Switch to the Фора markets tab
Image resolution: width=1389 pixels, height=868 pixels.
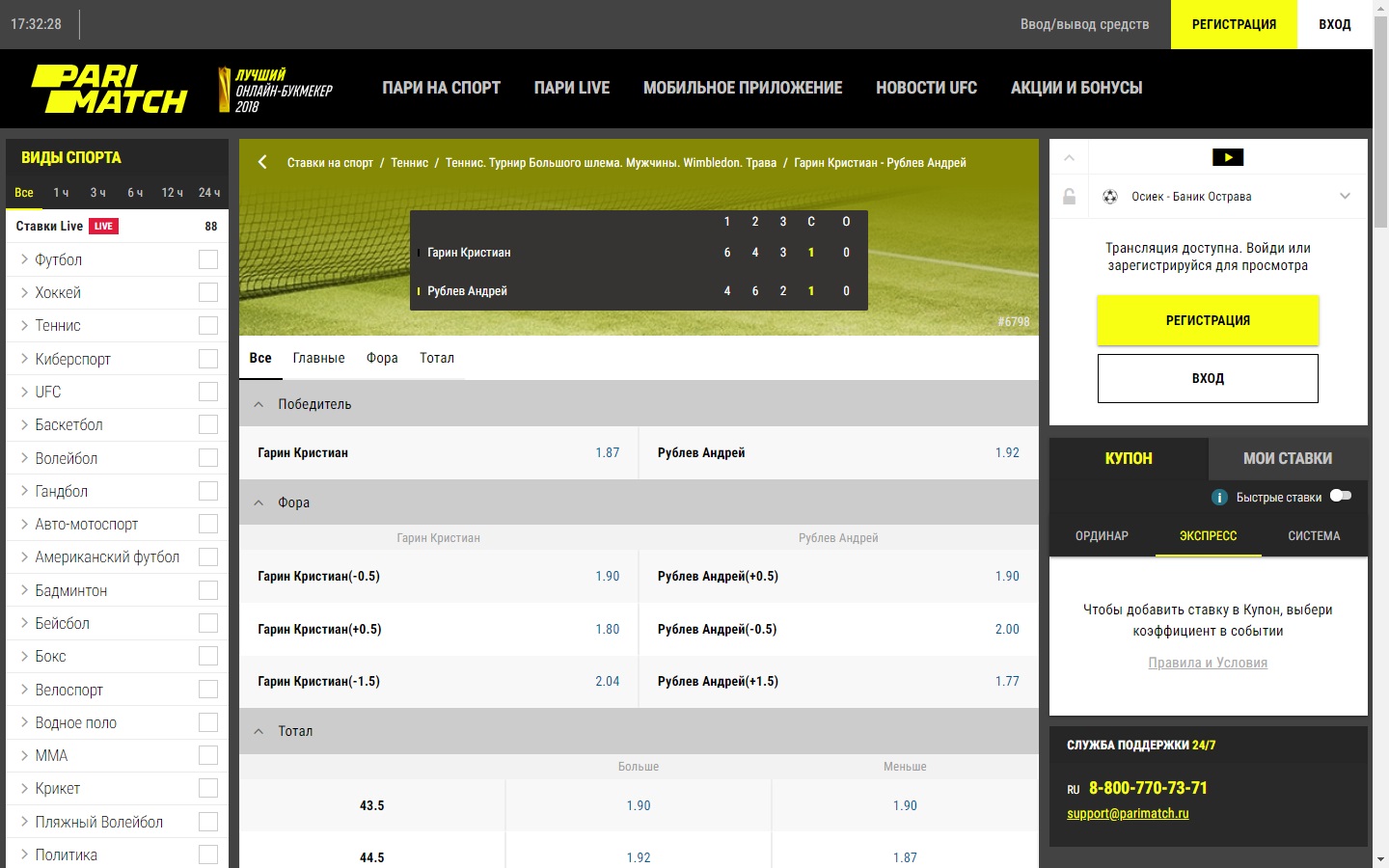382,358
